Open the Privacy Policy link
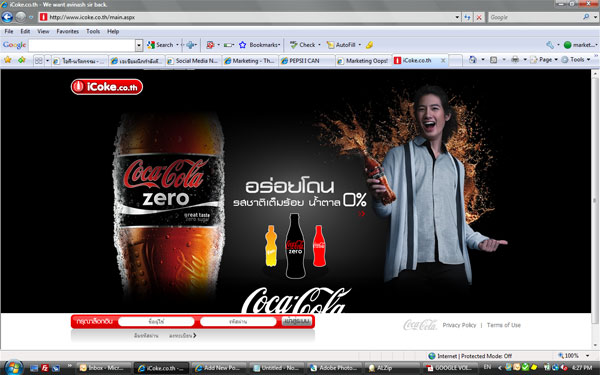The height and width of the screenshot is (375, 600). (459, 325)
